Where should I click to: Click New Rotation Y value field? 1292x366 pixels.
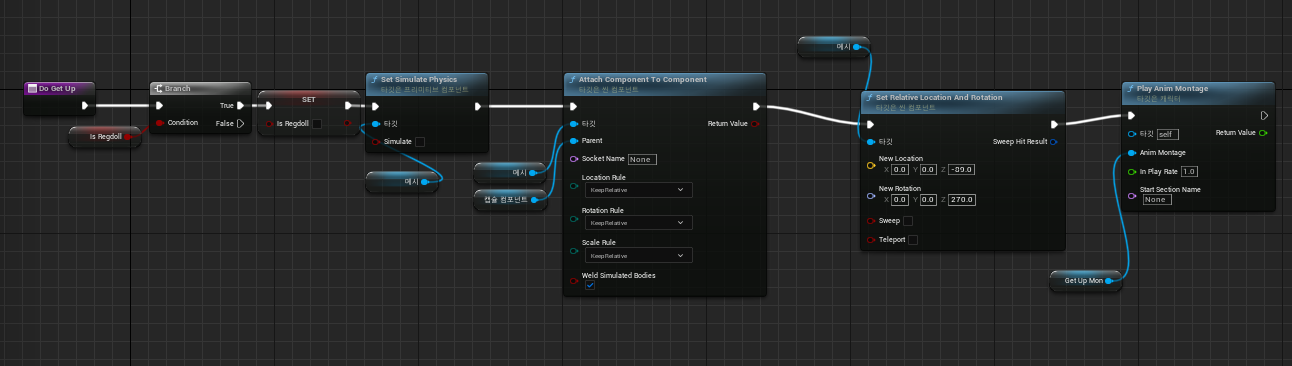[x=928, y=200]
